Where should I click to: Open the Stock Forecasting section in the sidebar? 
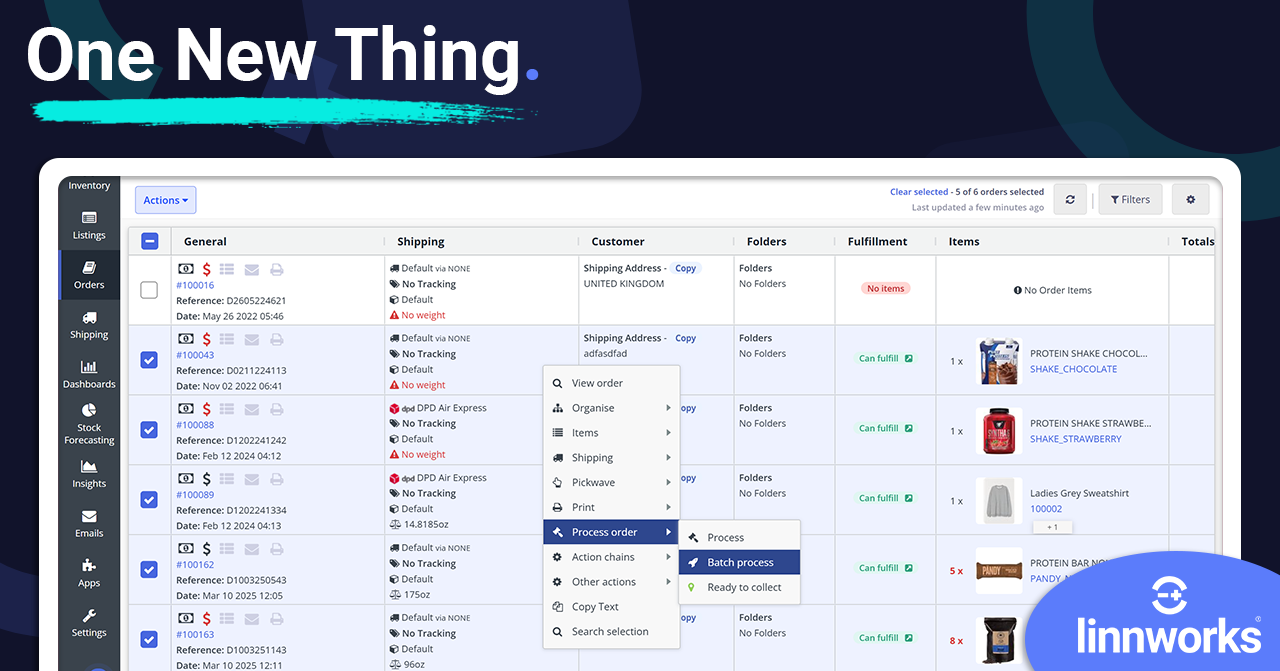pos(88,424)
